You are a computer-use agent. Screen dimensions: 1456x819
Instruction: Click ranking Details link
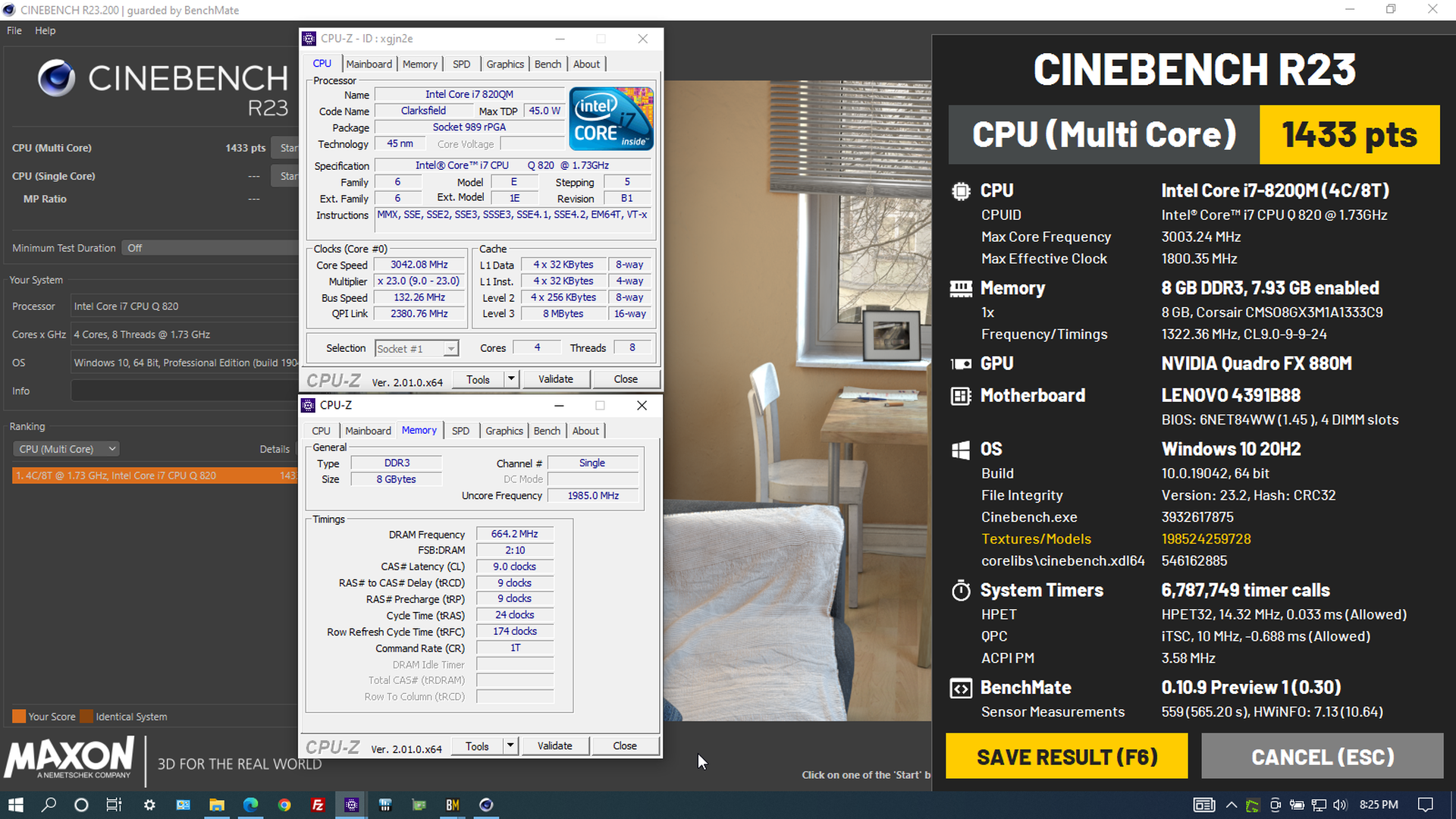pyautogui.click(x=275, y=449)
